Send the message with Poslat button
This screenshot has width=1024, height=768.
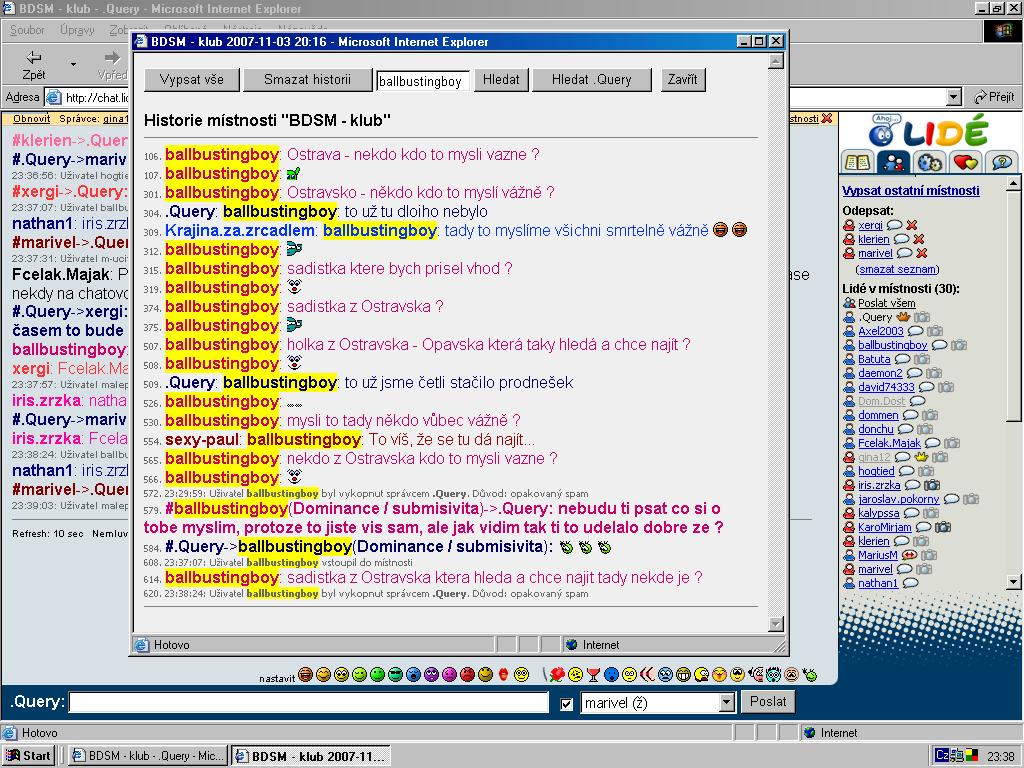(x=768, y=701)
